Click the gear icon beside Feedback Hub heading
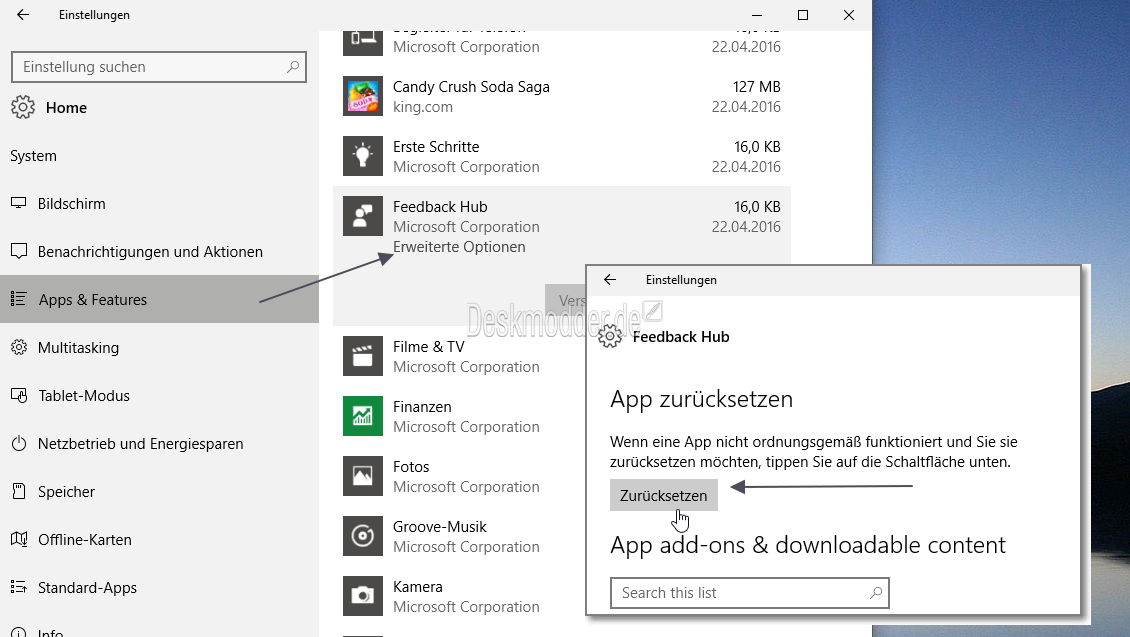The image size is (1130, 637). click(610, 337)
